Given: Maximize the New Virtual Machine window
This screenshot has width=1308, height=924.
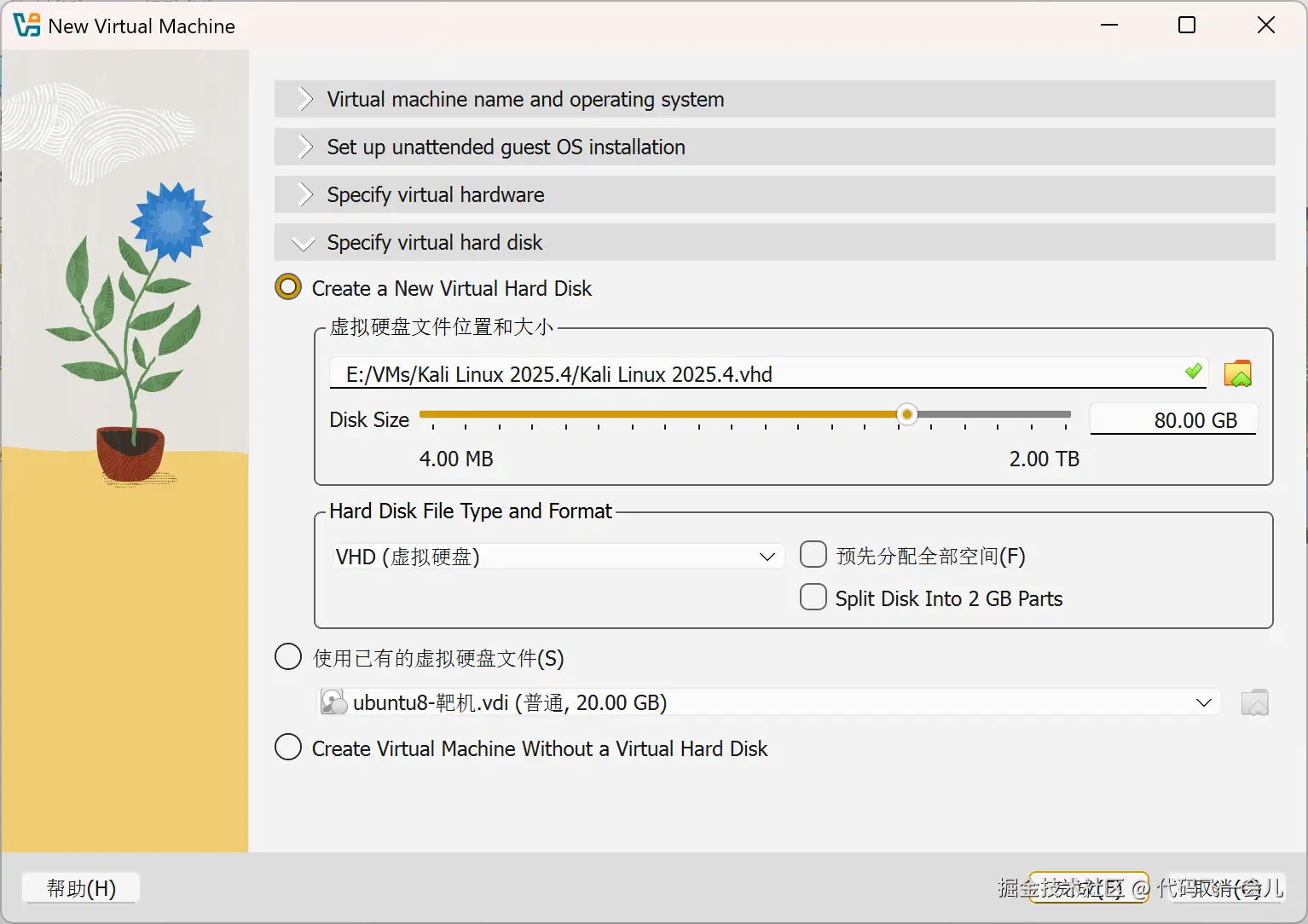Looking at the screenshot, I should [x=1186, y=26].
